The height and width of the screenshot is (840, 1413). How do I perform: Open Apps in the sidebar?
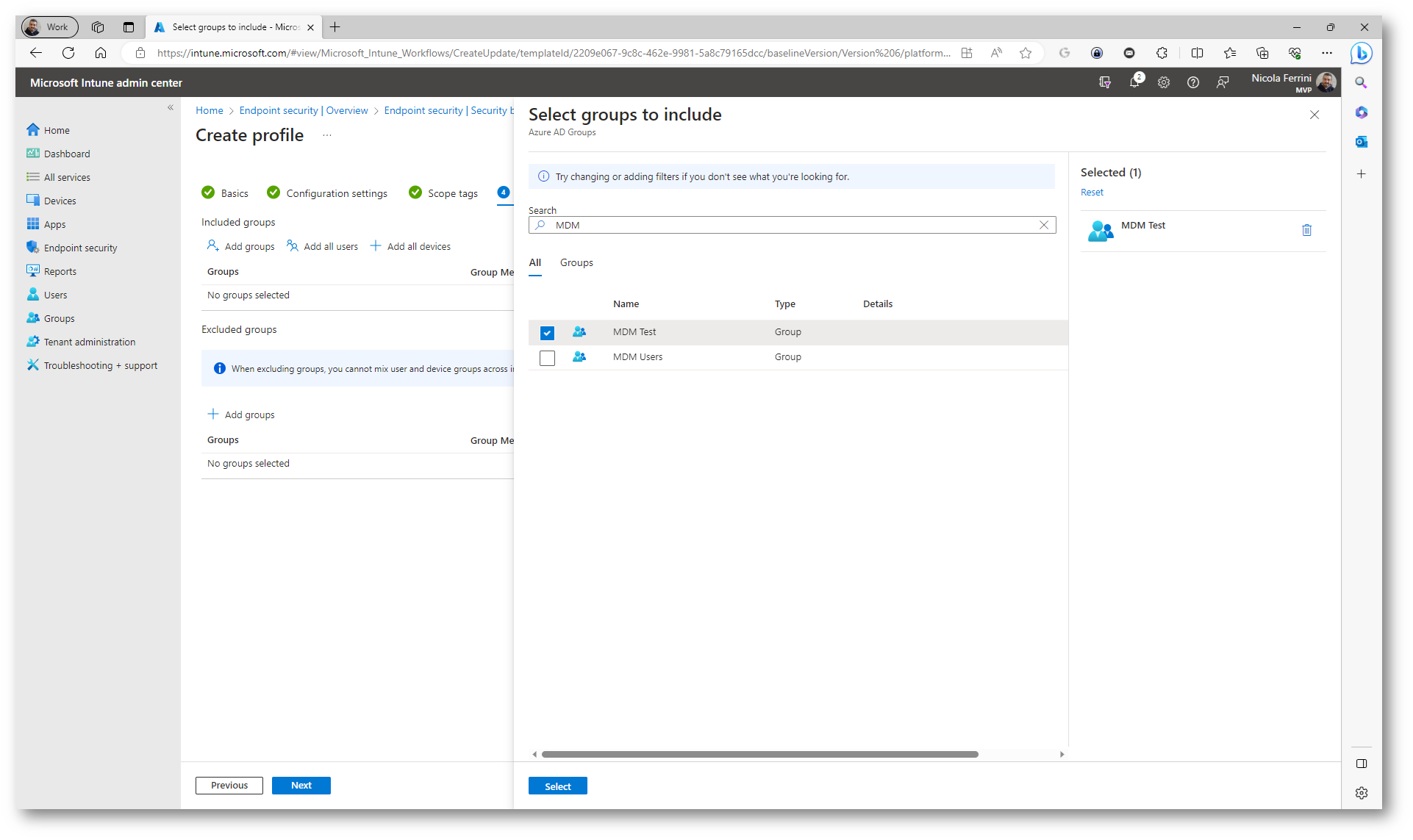(x=54, y=224)
